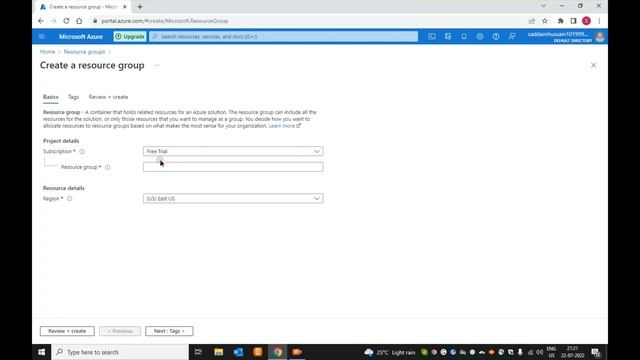This screenshot has width=640, height=360.
Task: Reload the Azure portal page
Action: (x=66, y=21)
